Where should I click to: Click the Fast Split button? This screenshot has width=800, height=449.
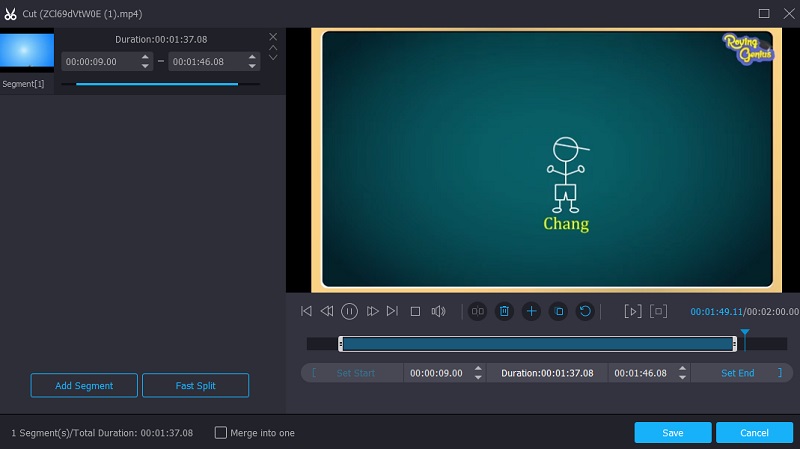tap(195, 386)
